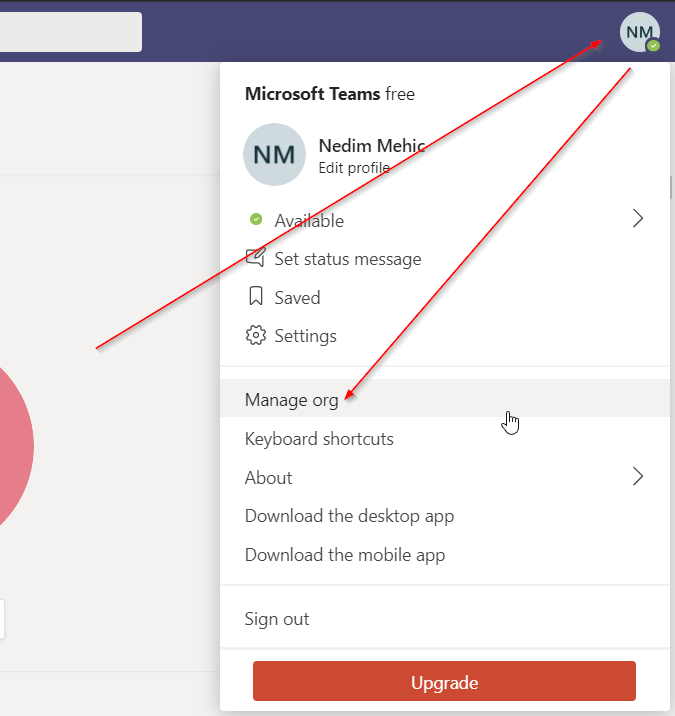This screenshot has height=716, width=675.
Task: Open Settings via the gear icon
Action: click(x=256, y=336)
